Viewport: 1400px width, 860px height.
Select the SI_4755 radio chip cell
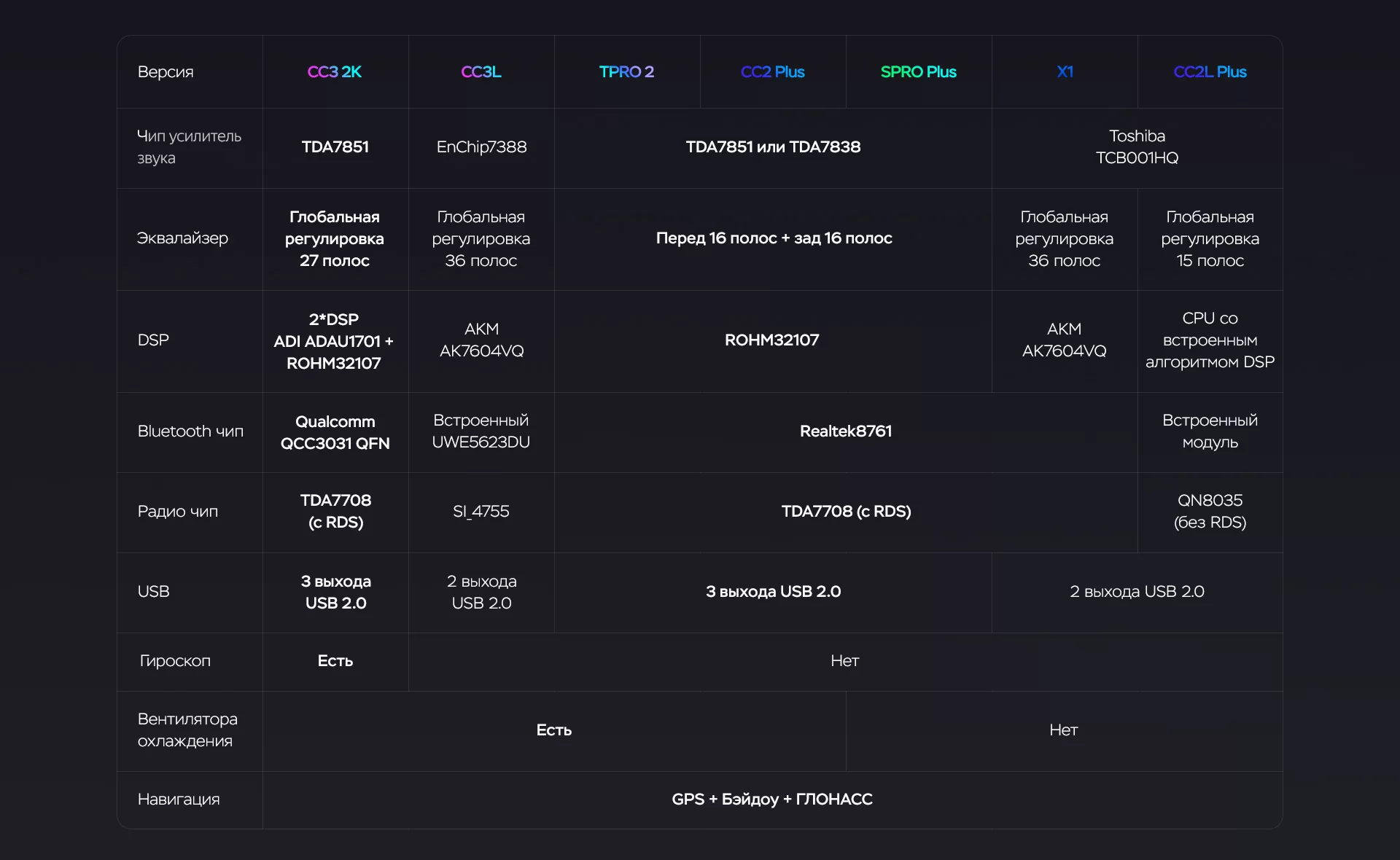tap(481, 512)
